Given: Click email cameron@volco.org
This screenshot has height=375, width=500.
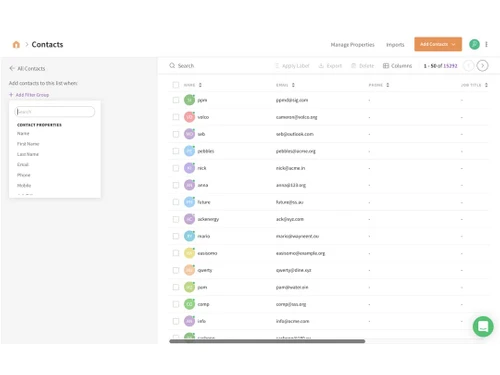Looking at the screenshot, I should coord(296,117).
